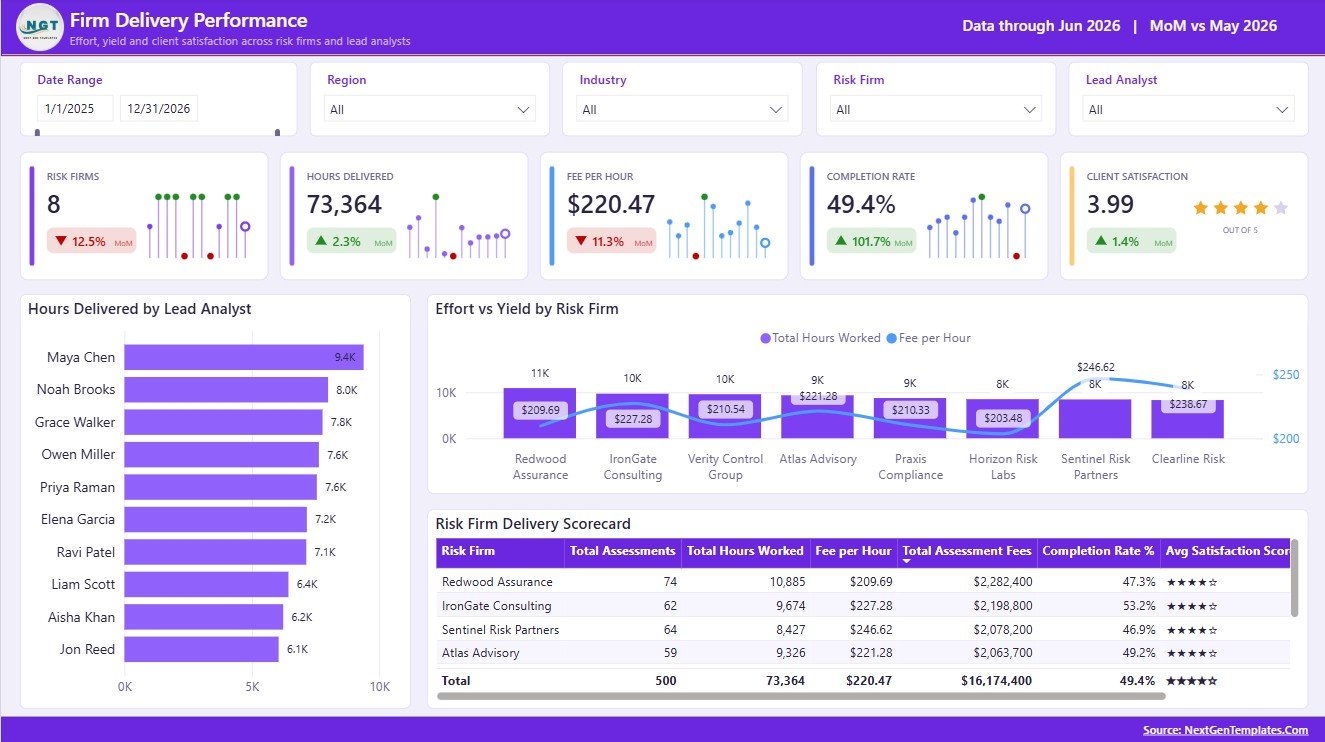Click the $16,174,400 total fees value
The height and width of the screenshot is (742, 1325).
pyautogui.click(x=997, y=681)
